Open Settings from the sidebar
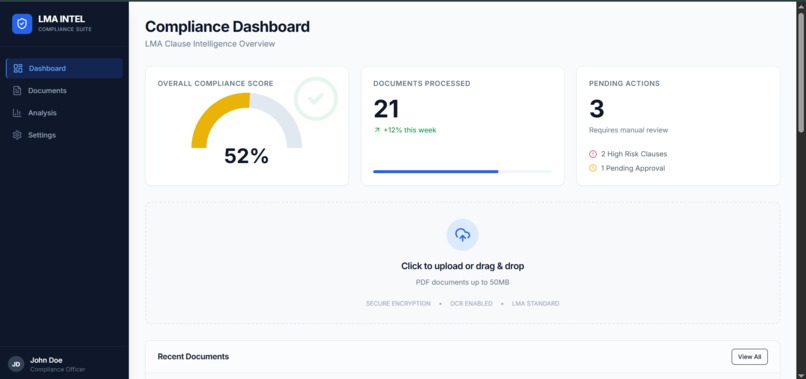806x379 pixels. tap(64, 135)
